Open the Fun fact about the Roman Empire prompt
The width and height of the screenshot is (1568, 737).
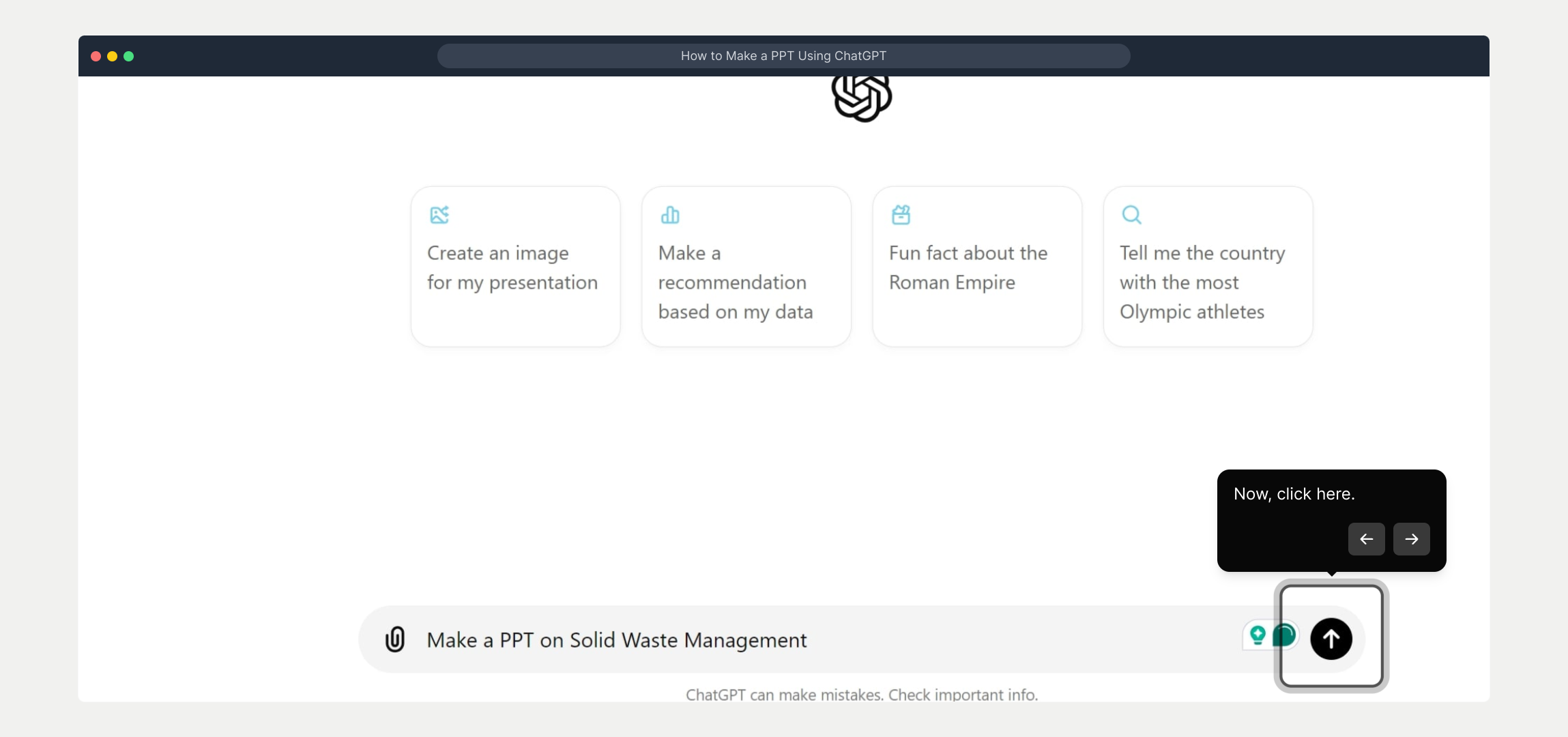coord(976,267)
